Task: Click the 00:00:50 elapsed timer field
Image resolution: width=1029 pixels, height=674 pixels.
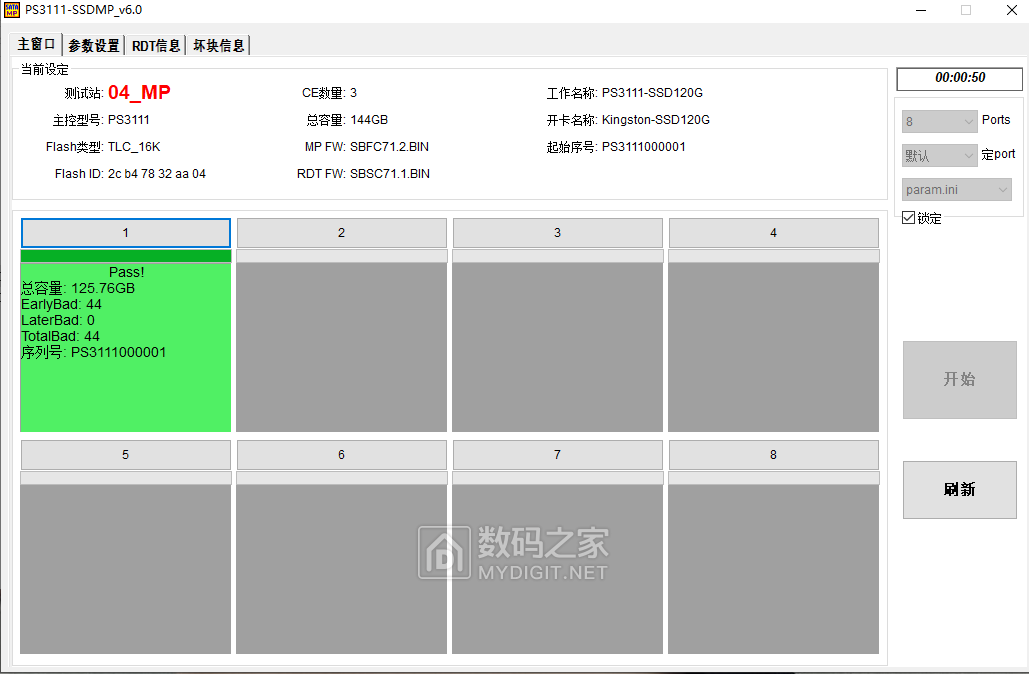Action: point(959,78)
